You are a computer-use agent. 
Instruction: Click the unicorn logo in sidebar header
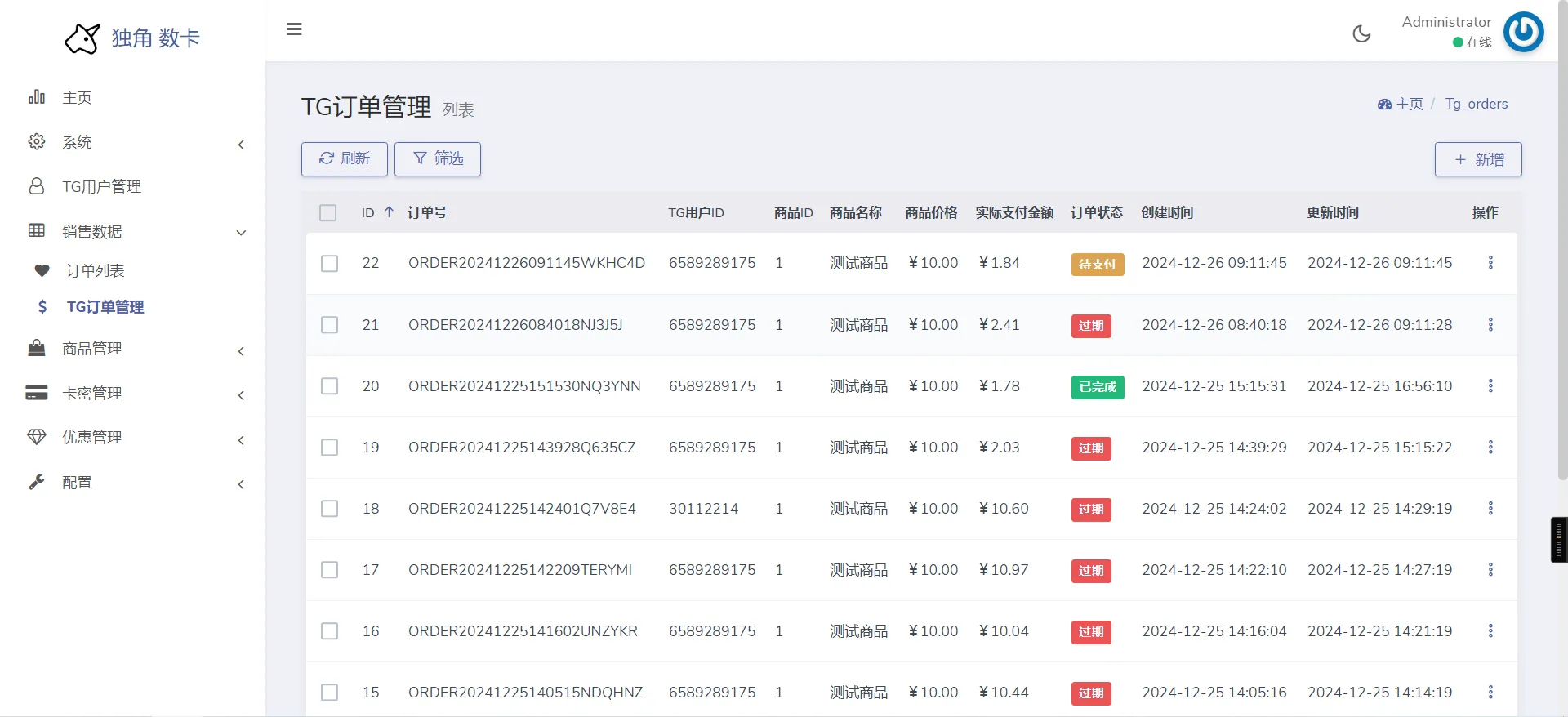point(82,38)
